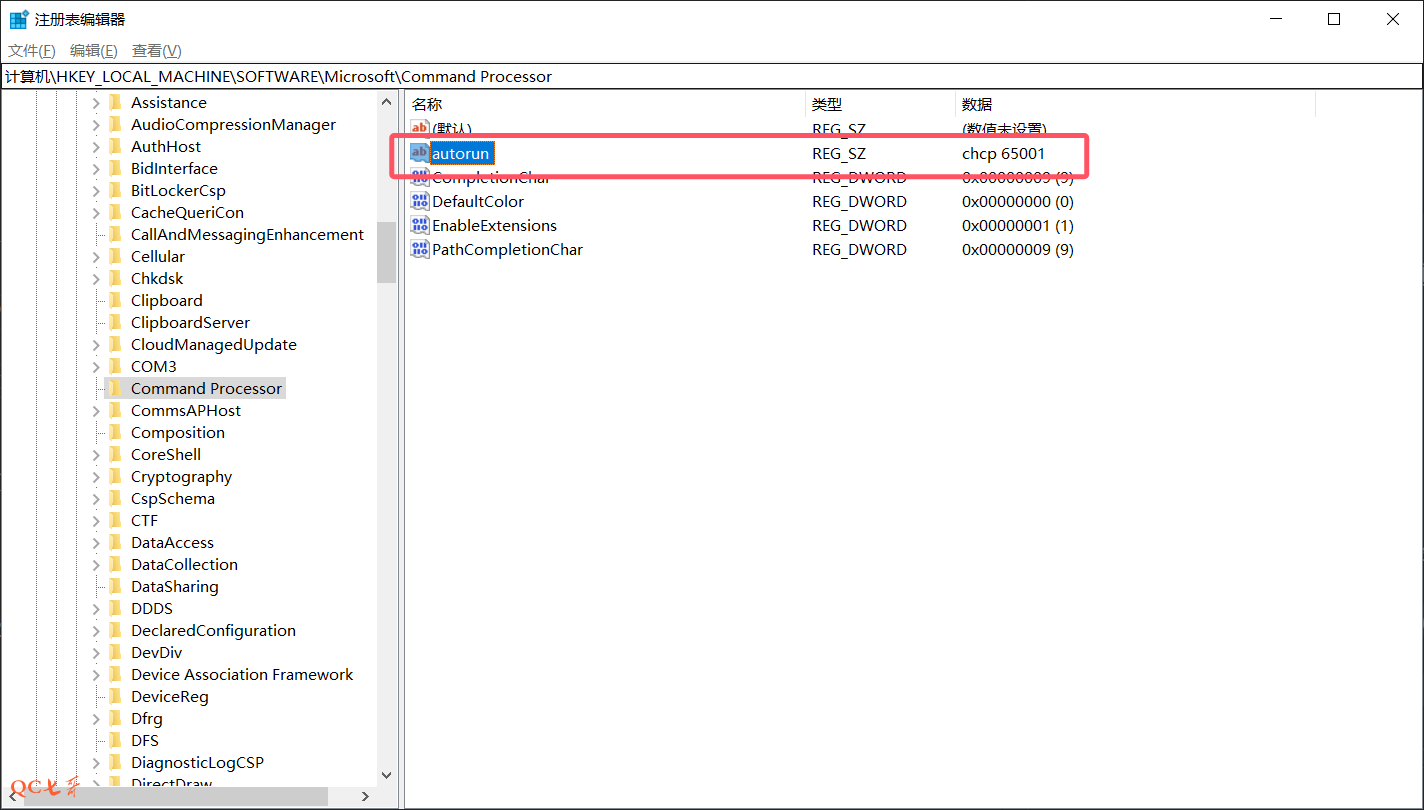Open the 编辑(E) menu

93,51
